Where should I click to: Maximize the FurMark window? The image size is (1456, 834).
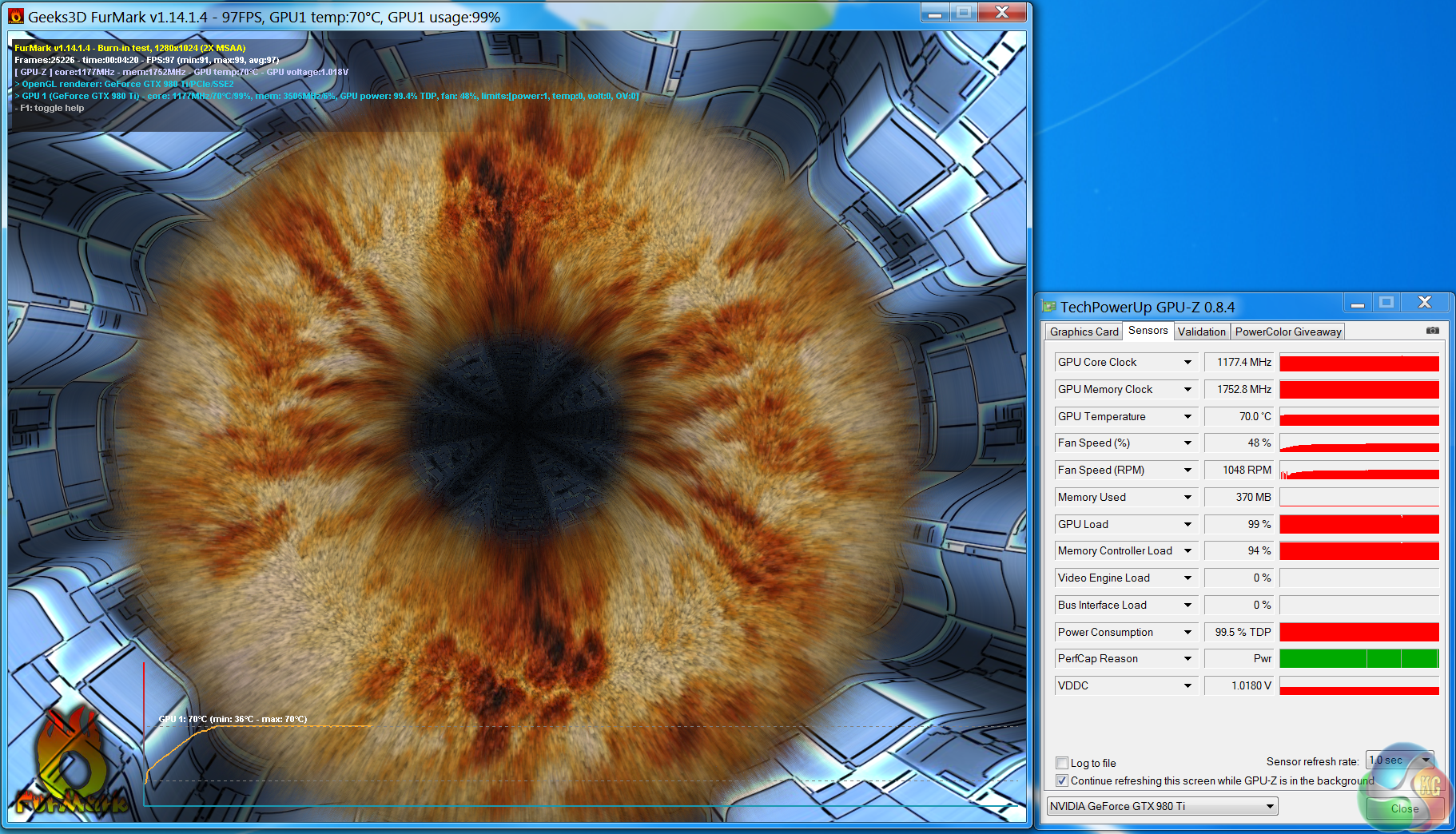pos(963,12)
